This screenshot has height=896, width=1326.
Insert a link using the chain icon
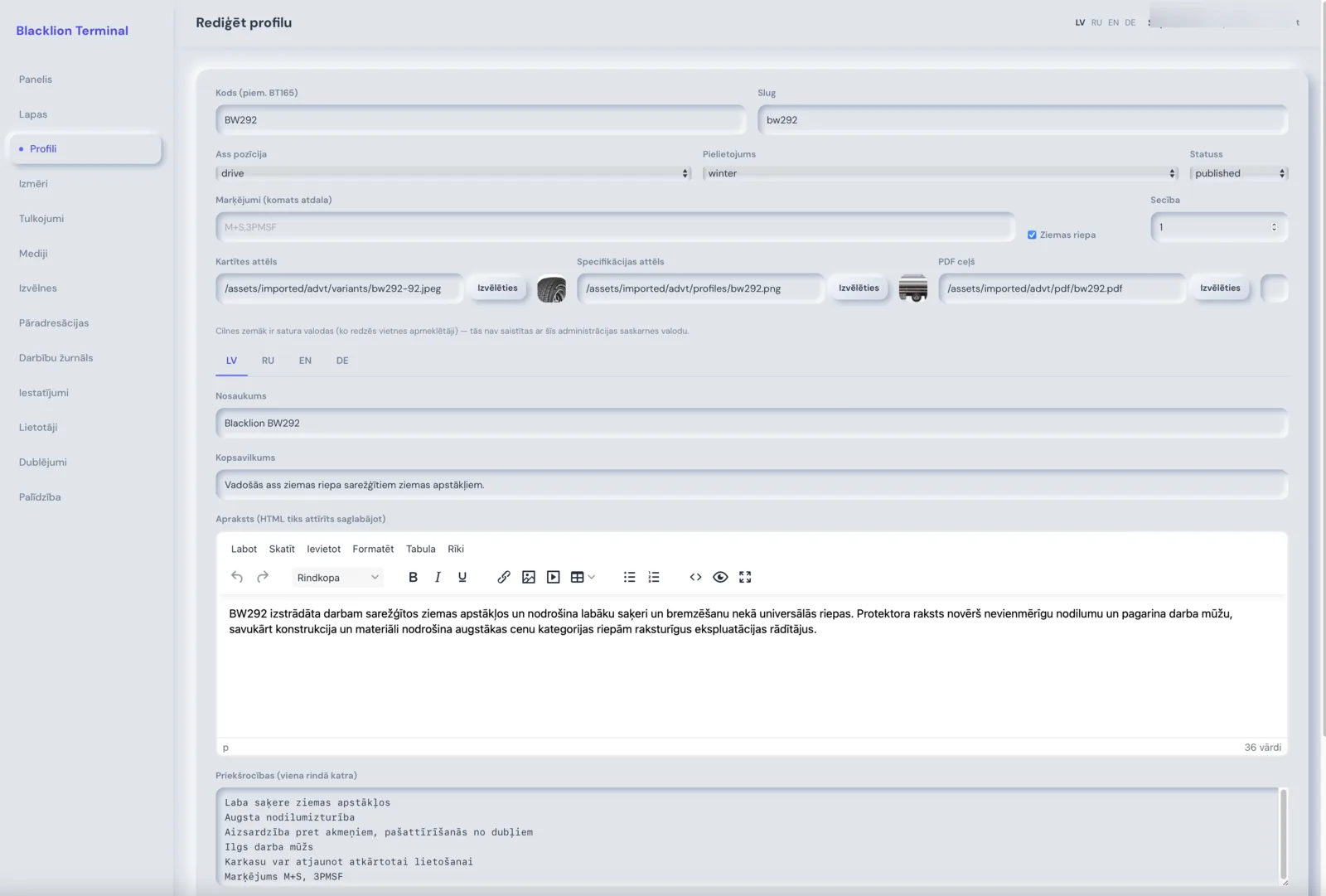point(504,577)
